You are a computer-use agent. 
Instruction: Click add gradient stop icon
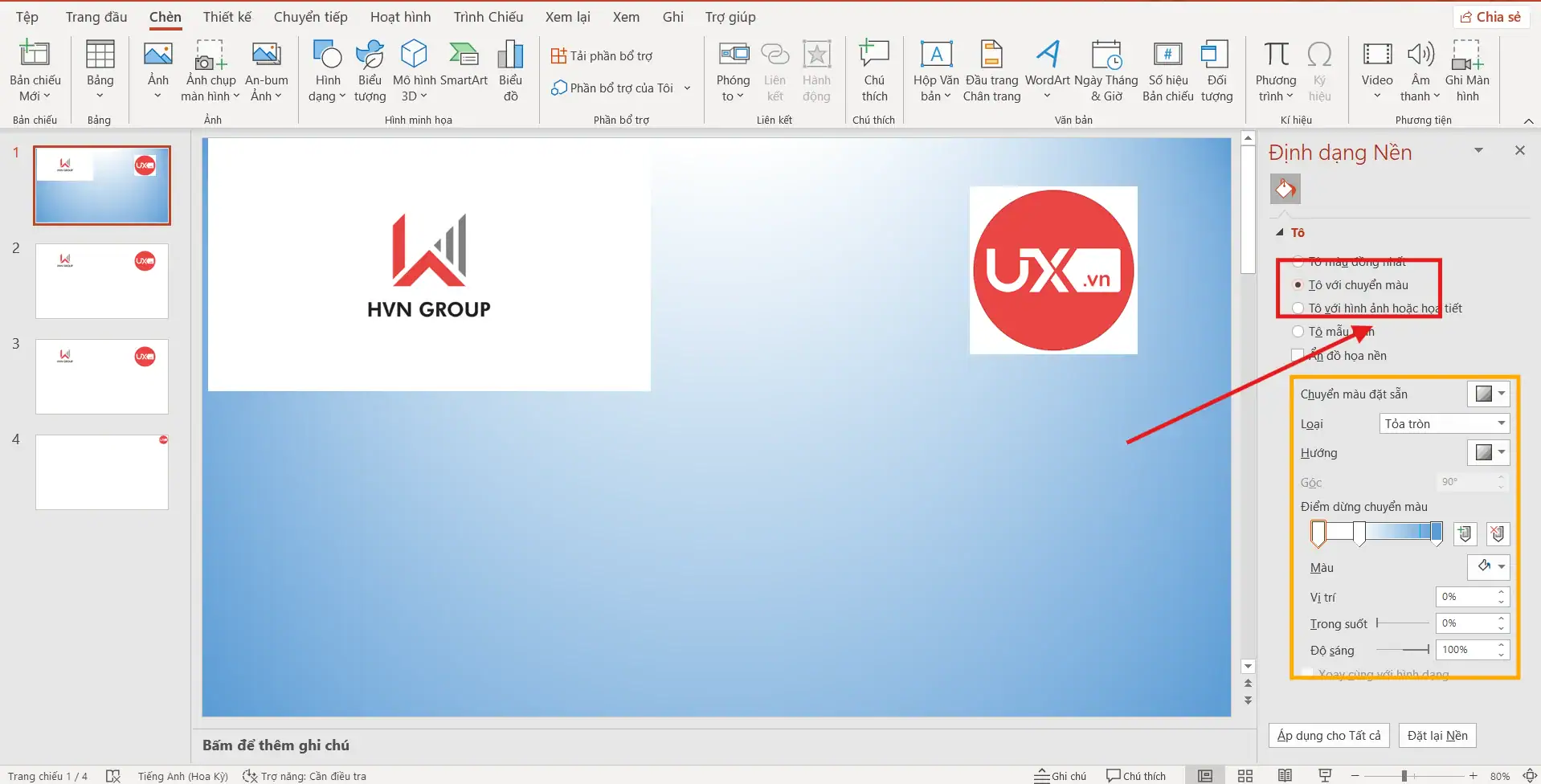coord(1465,534)
